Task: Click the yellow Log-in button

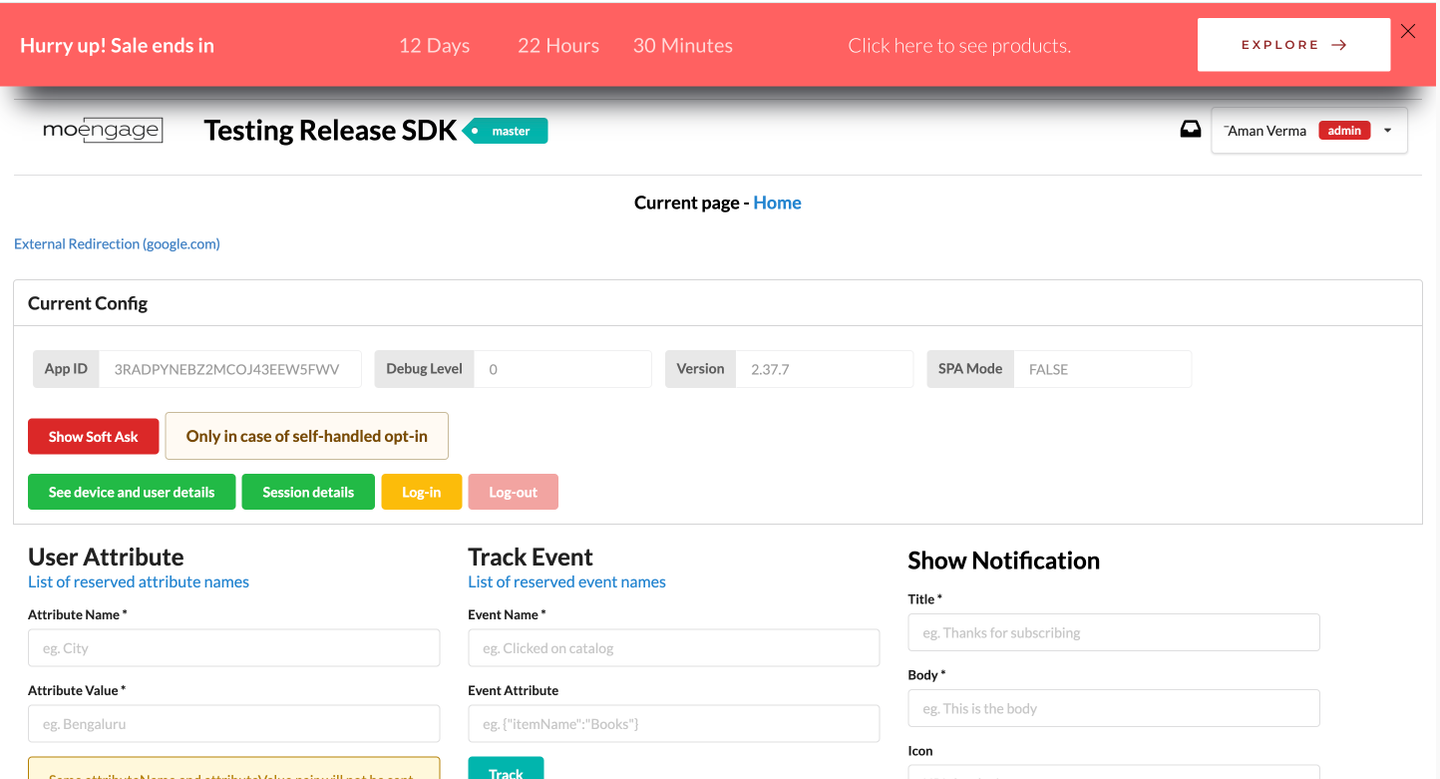Action: coord(422,492)
